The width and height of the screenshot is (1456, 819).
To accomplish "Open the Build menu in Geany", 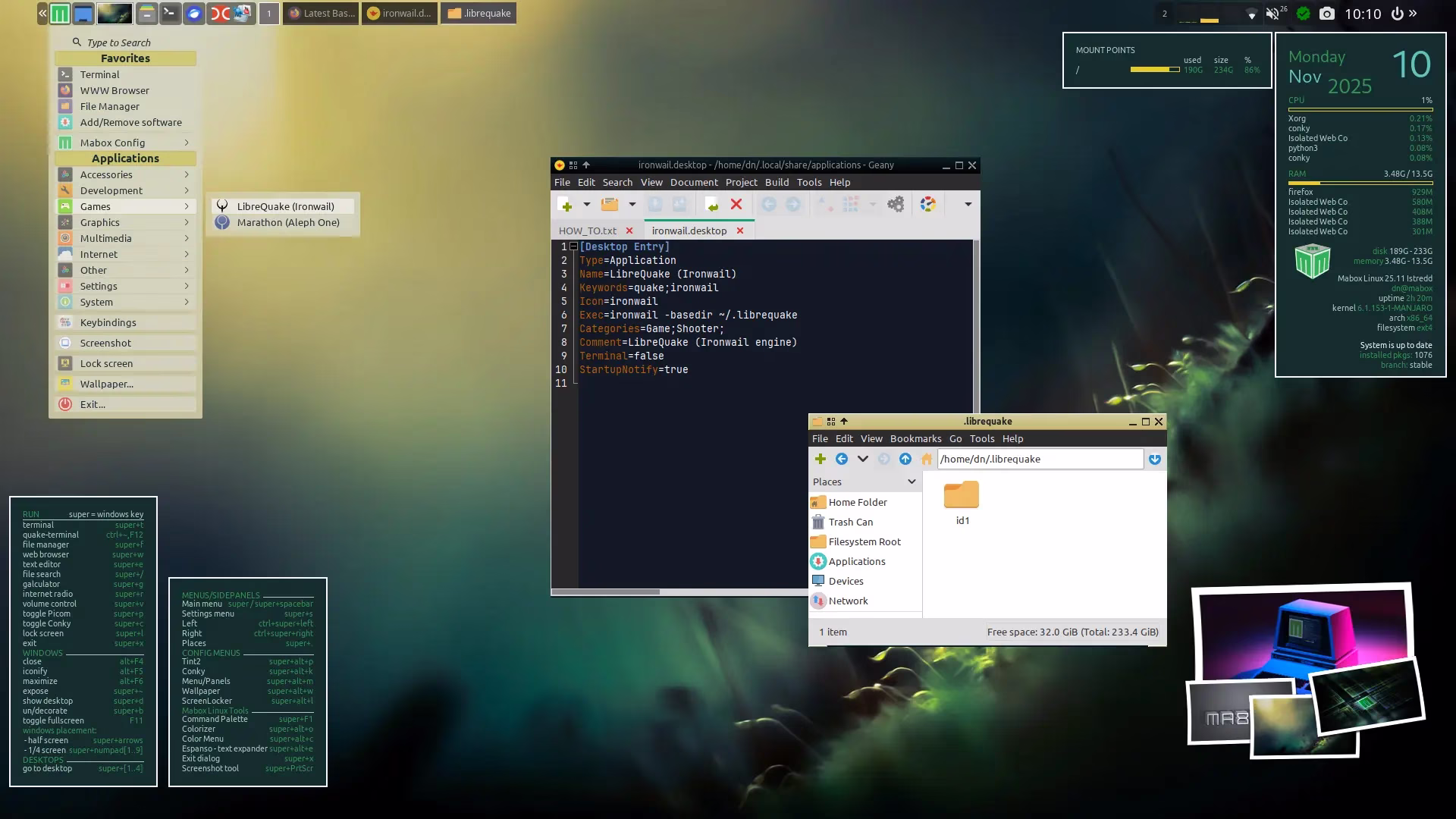I will point(777,182).
